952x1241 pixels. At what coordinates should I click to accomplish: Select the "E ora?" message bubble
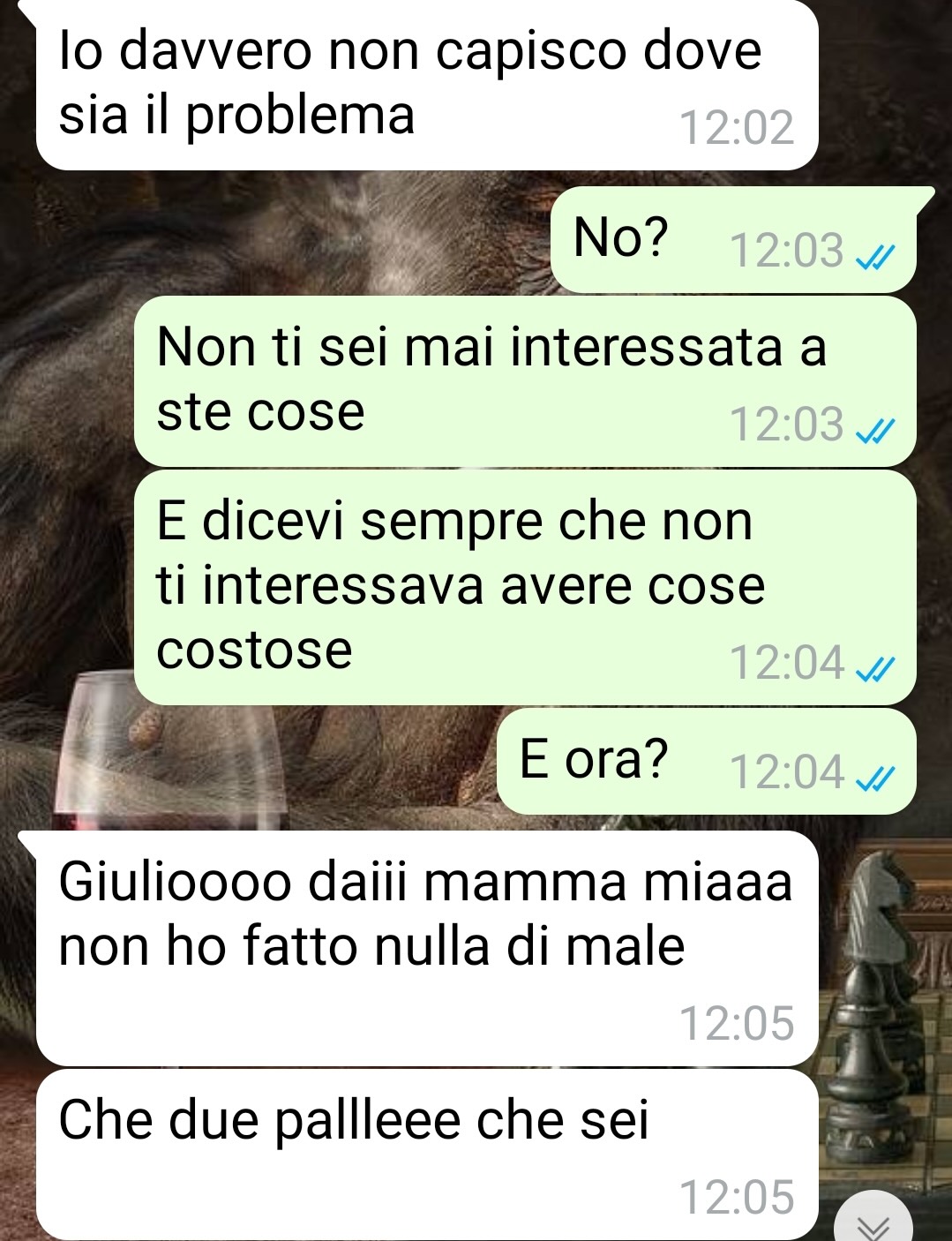click(707, 761)
